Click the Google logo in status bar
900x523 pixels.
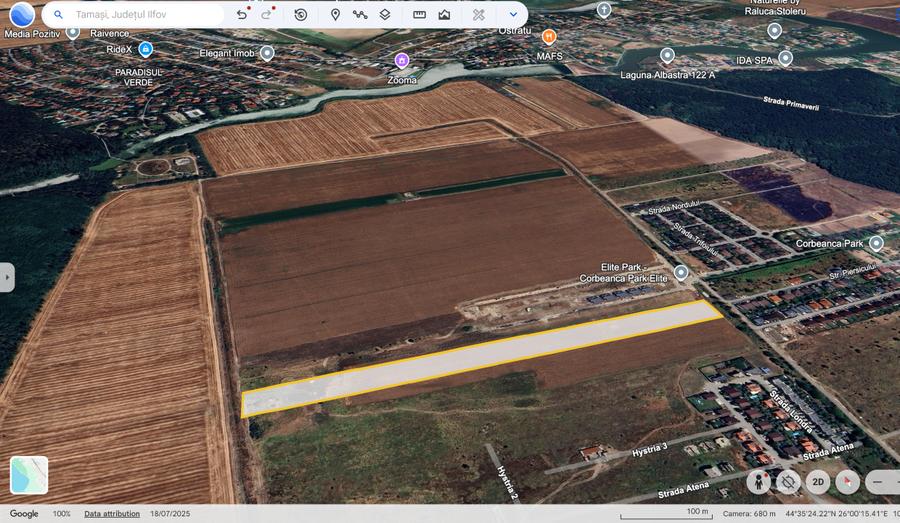24,514
